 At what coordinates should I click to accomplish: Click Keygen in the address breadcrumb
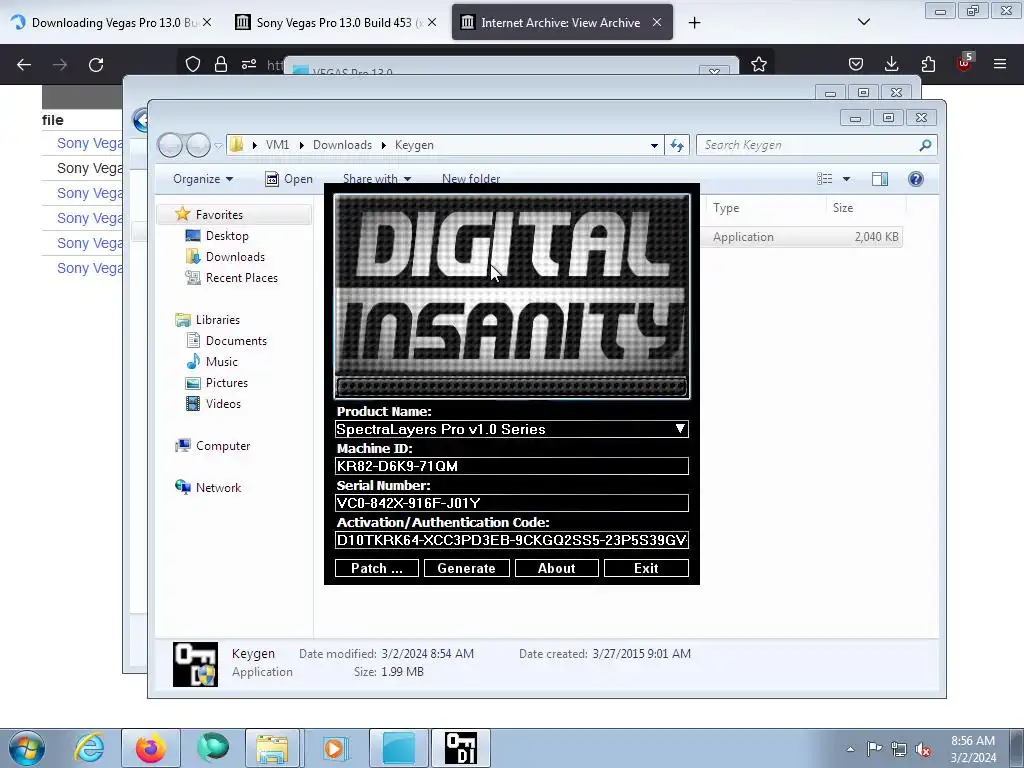(414, 145)
